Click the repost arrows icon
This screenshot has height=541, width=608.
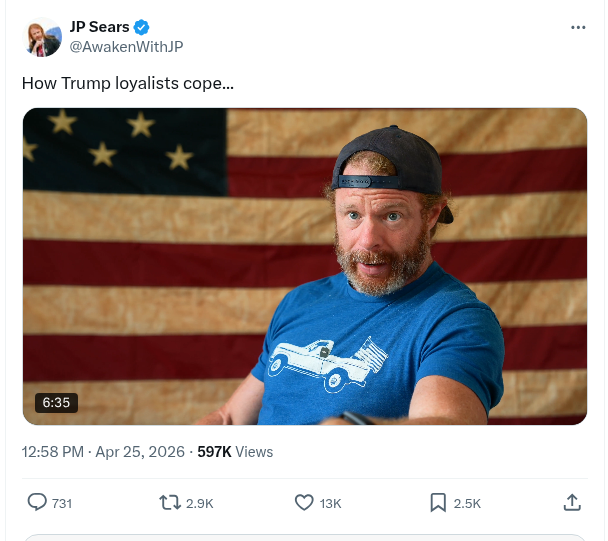pos(169,502)
